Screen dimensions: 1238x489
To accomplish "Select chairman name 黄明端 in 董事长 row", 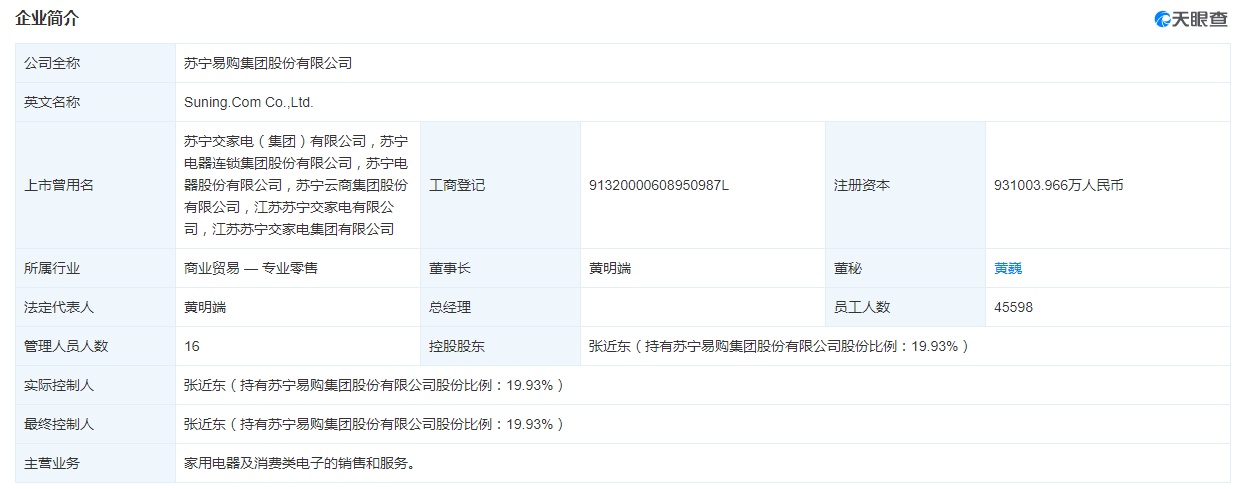I will pyautogui.click(x=610, y=268).
